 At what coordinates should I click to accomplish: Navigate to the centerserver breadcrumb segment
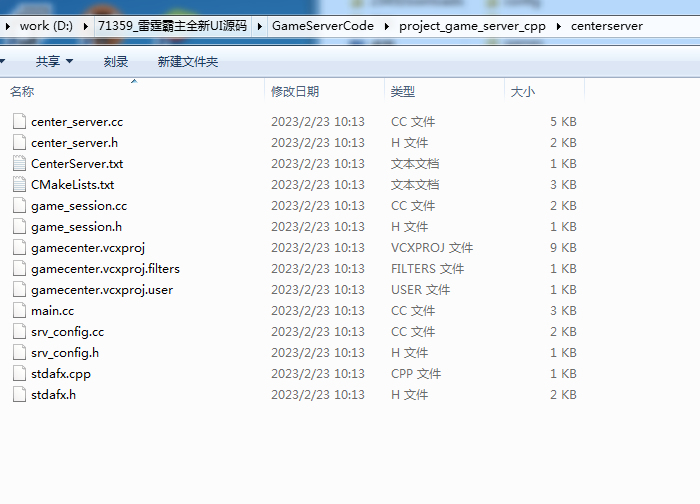pyautogui.click(x=606, y=26)
